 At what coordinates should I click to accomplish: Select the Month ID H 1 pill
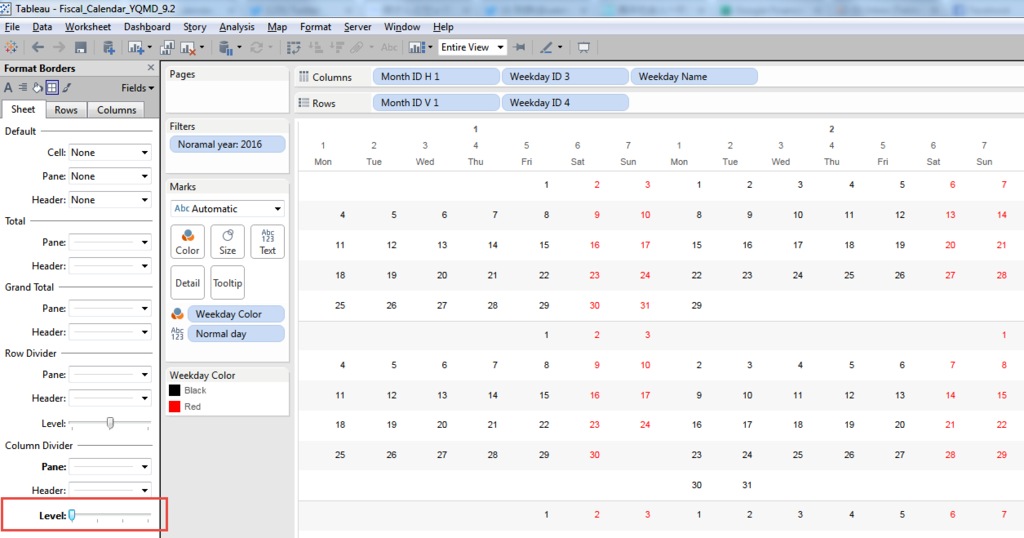(436, 76)
